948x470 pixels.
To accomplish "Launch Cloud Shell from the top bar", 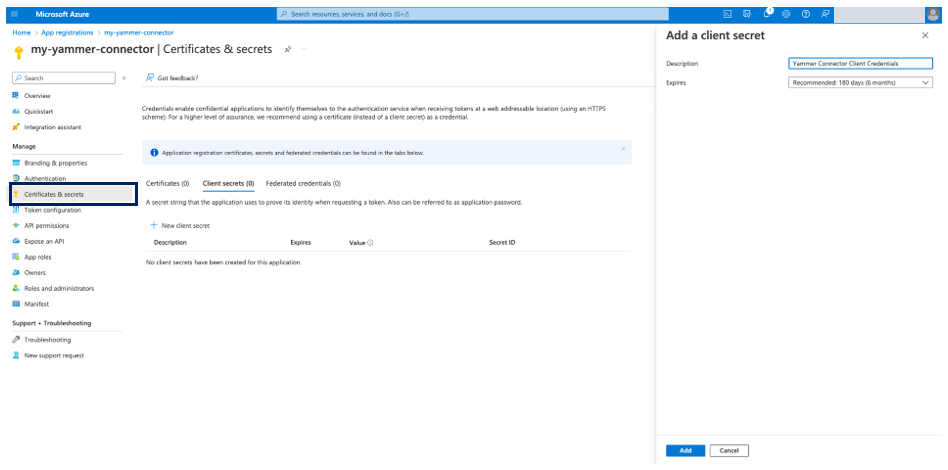I will point(728,14).
